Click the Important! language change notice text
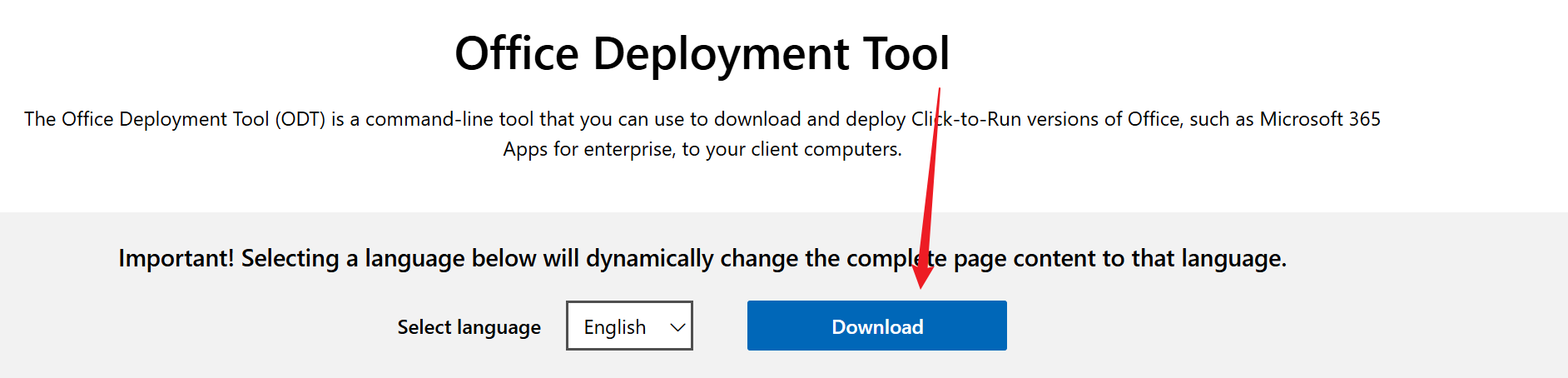 click(702, 258)
